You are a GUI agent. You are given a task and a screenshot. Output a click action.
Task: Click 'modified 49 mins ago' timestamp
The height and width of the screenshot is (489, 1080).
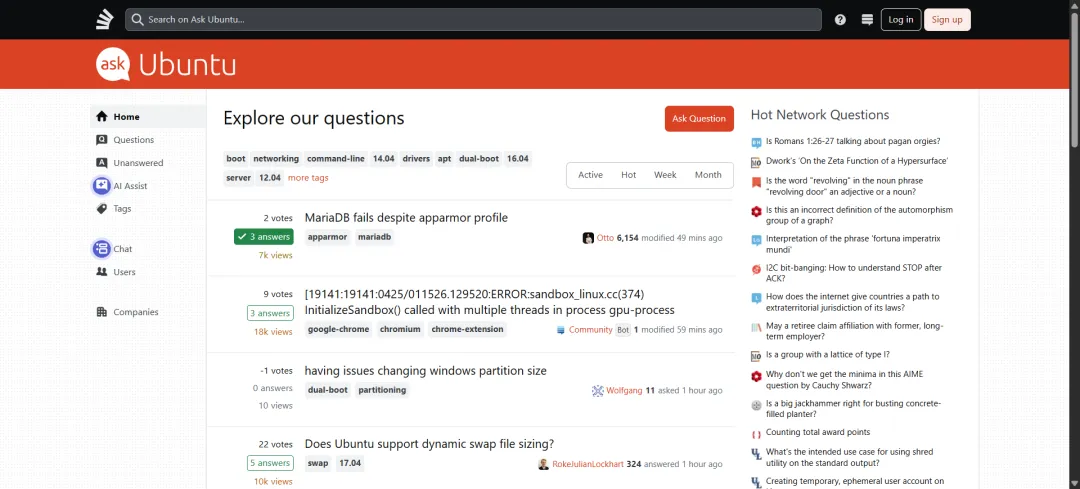coord(682,238)
